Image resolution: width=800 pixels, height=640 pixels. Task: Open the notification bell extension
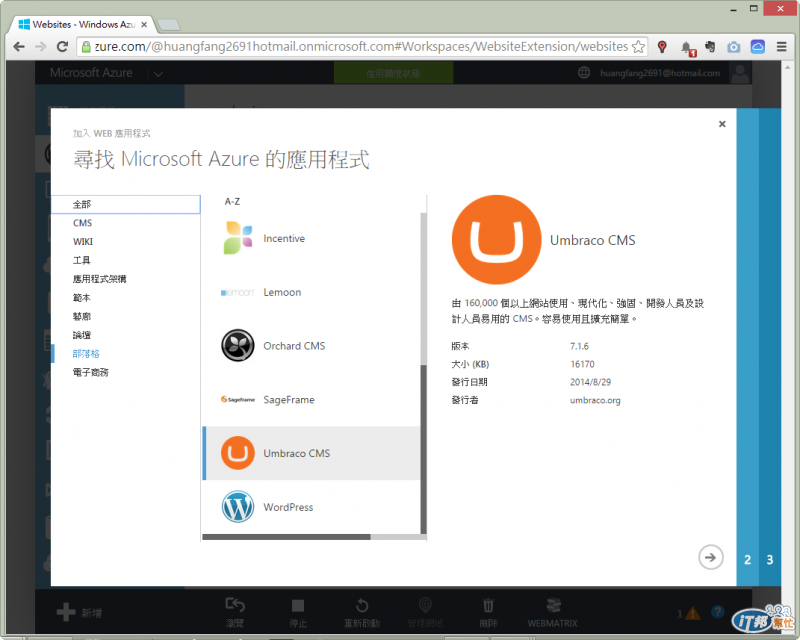[x=687, y=48]
